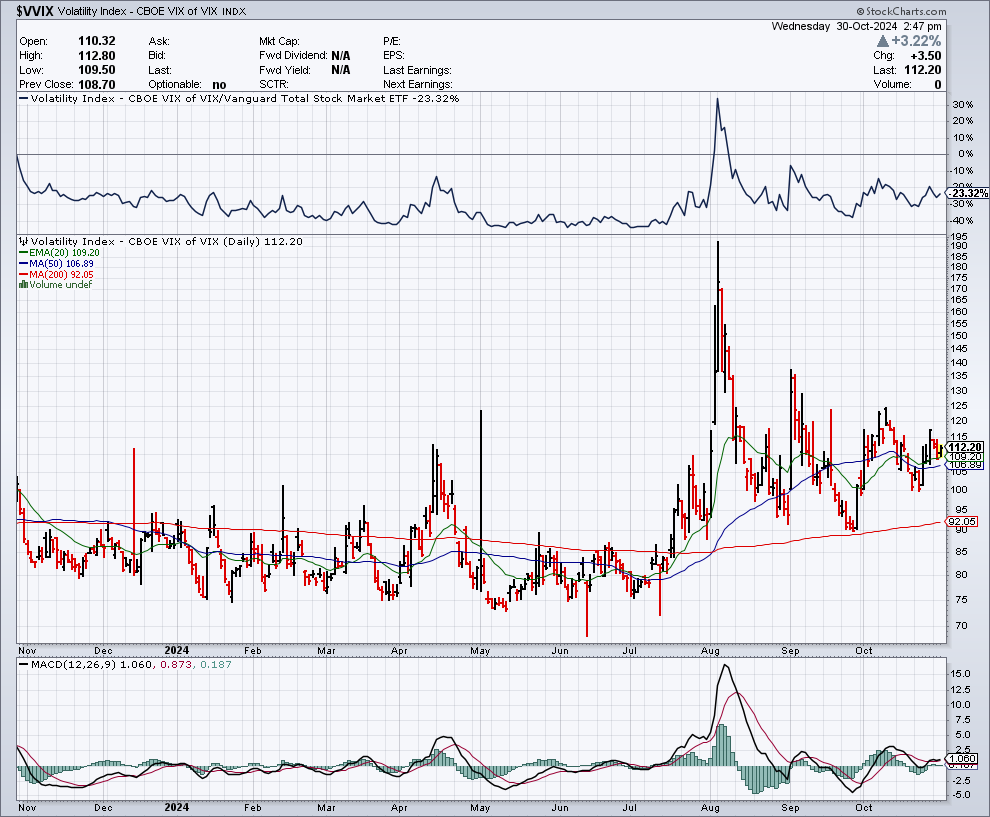Image resolution: width=990 pixels, height=817 pixels.
Task: Click the Chg value +3.50
Action: 926,56
